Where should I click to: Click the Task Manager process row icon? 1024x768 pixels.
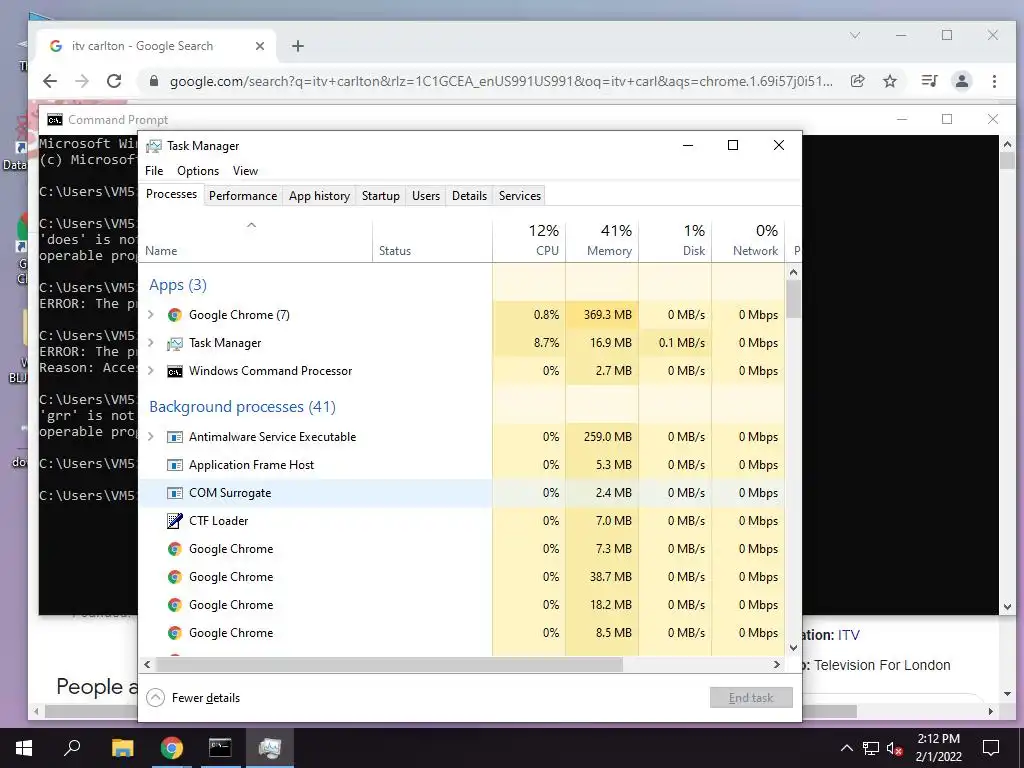174,343
